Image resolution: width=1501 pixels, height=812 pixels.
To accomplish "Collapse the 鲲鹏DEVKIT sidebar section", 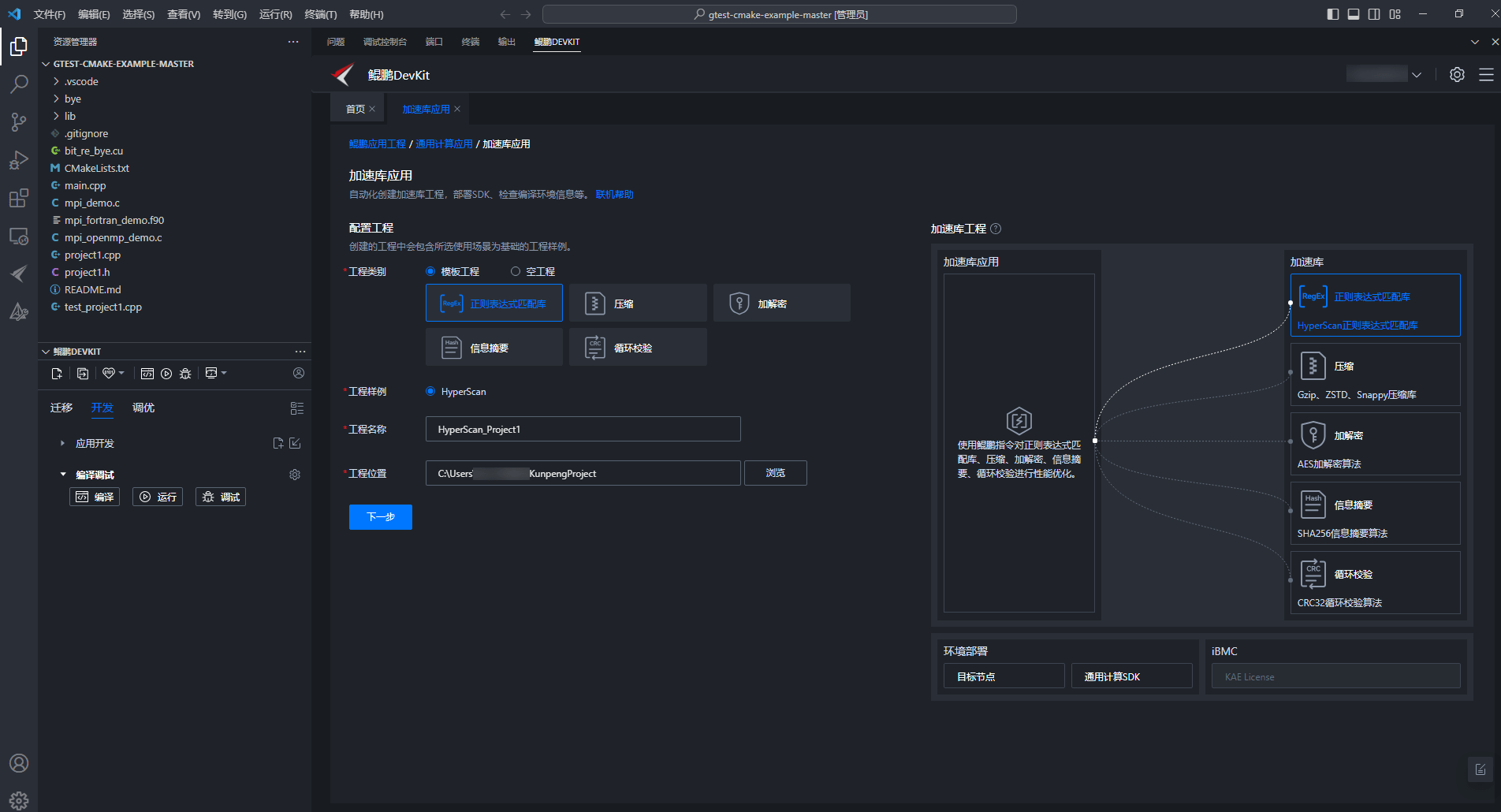I will 46,352.
